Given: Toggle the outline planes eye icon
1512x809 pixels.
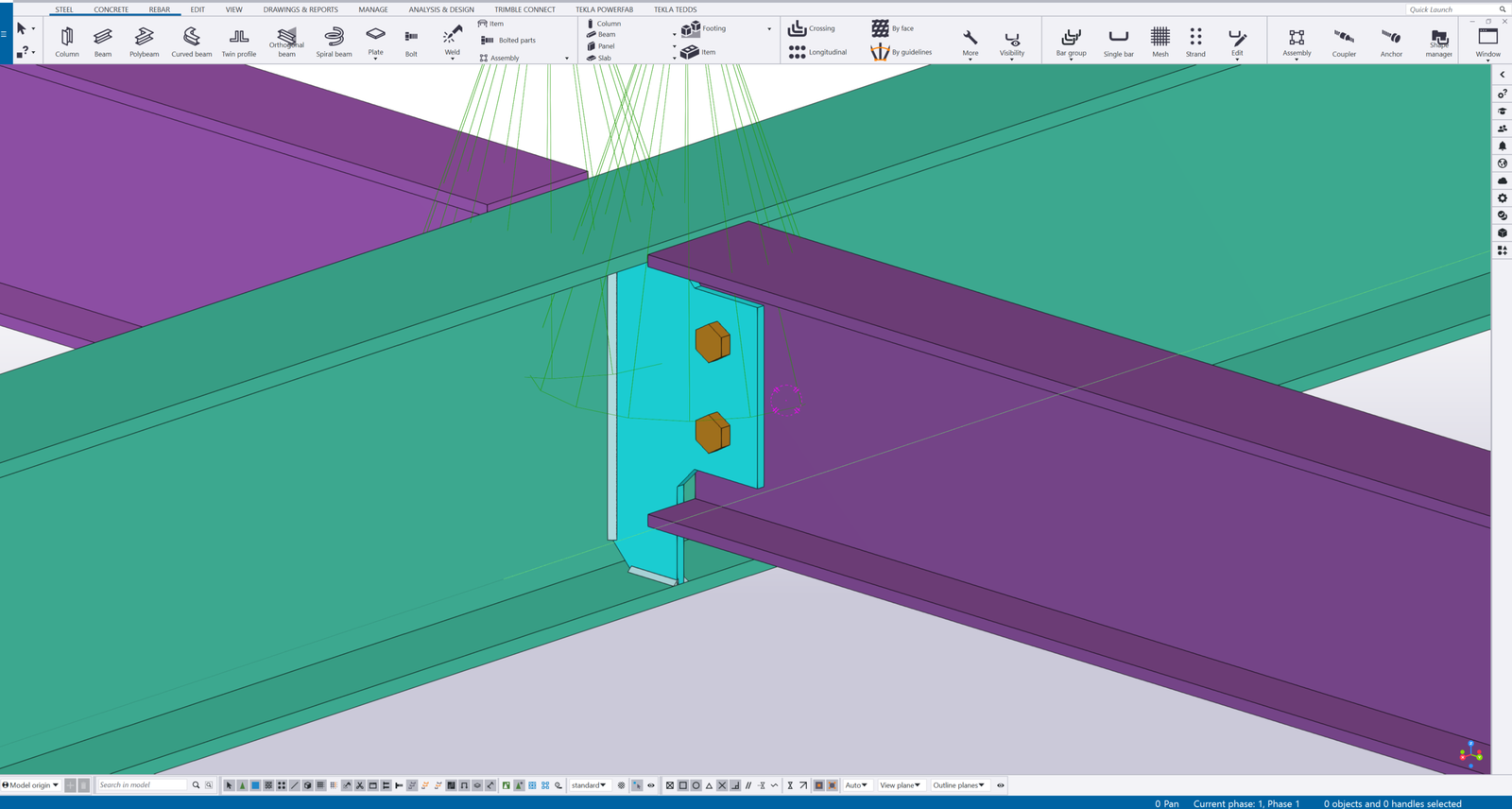Looking at the screenshot, I should (x=1001, y=785).
